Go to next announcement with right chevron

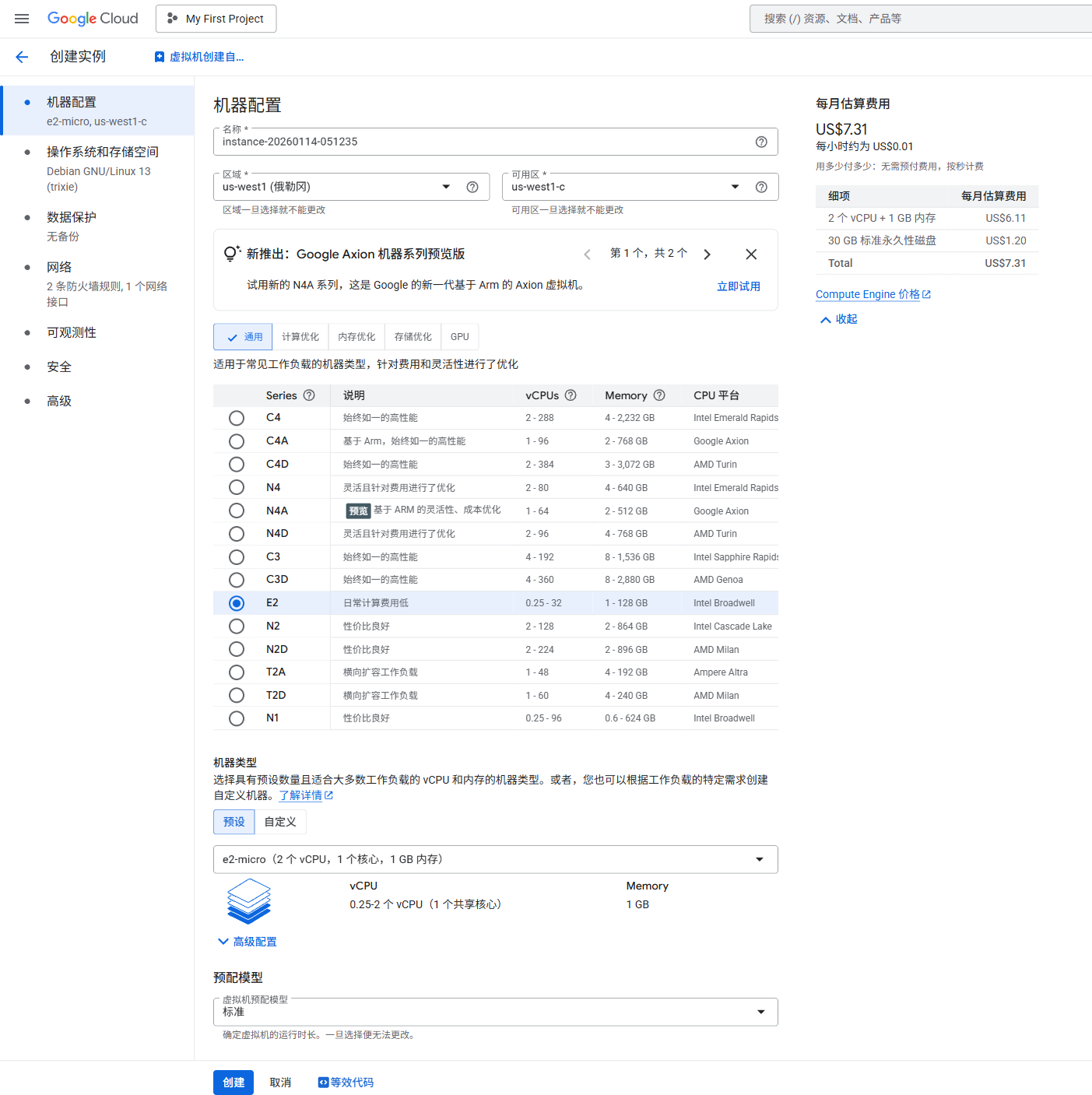coord(707,254)
